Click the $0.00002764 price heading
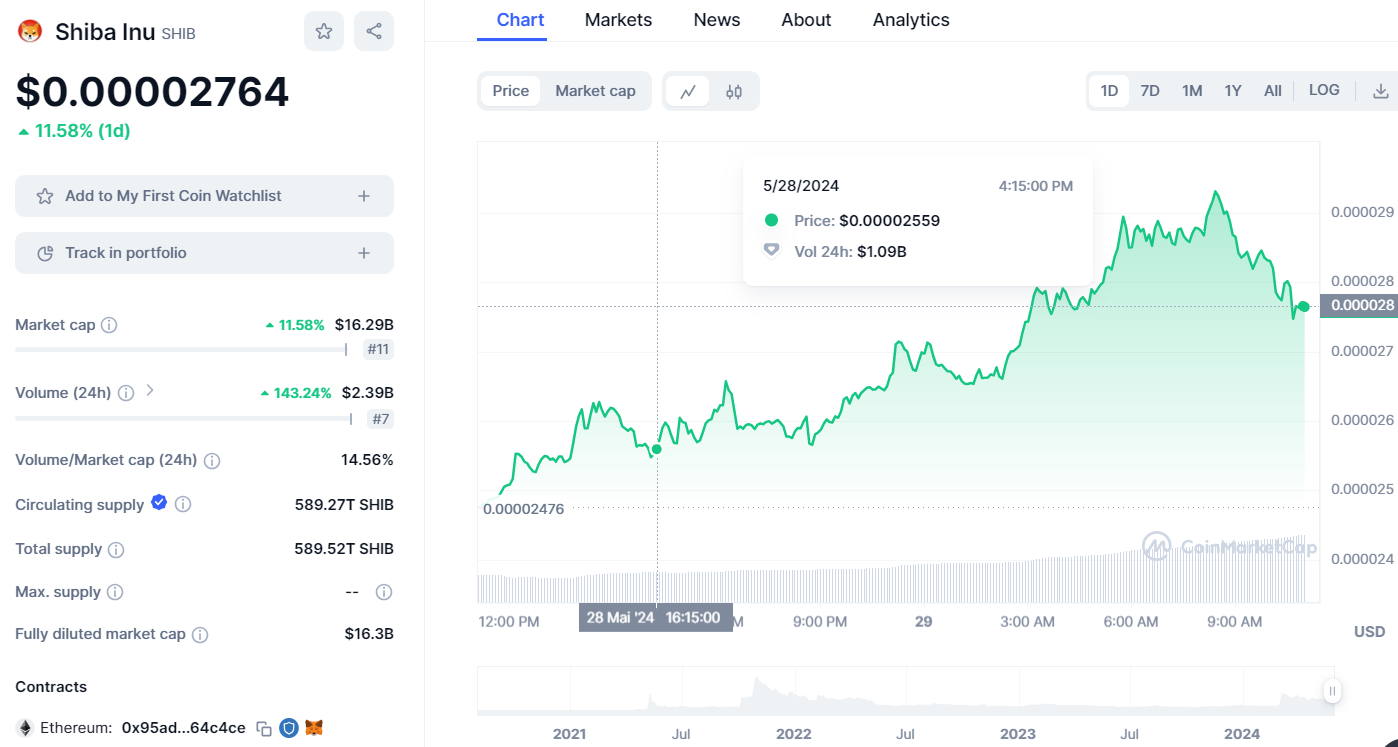This screenshot has height=747, width=1398. tap(152, 92)
